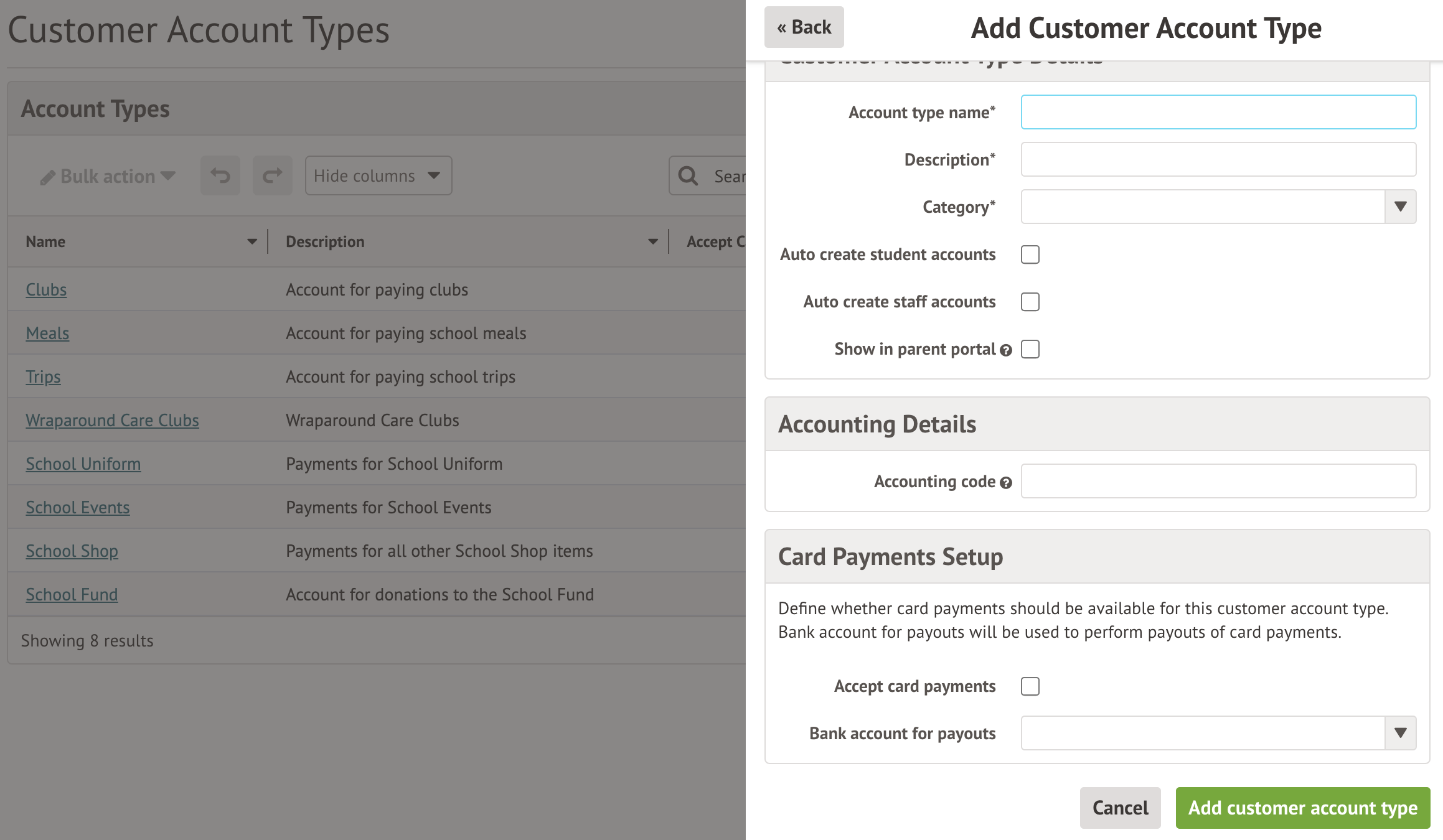Click the Cancel button
1443x840 pixels.
click(x=1120, y=808)
